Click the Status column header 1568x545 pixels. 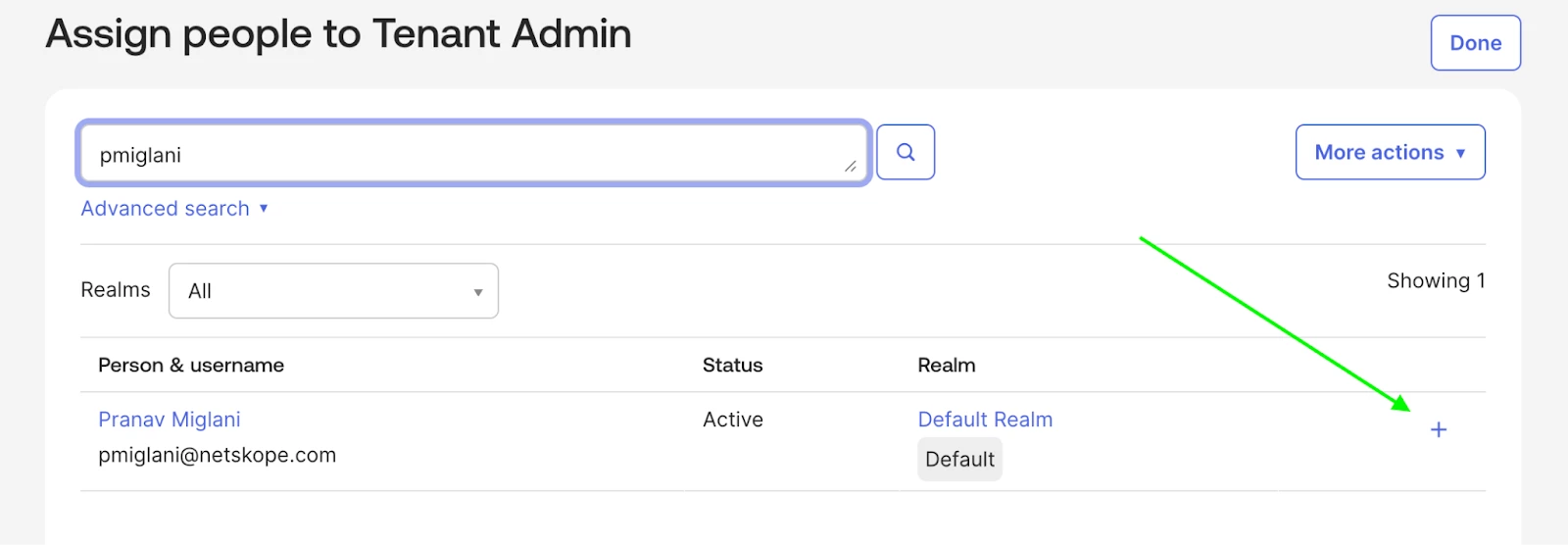[x=732, y=366]
